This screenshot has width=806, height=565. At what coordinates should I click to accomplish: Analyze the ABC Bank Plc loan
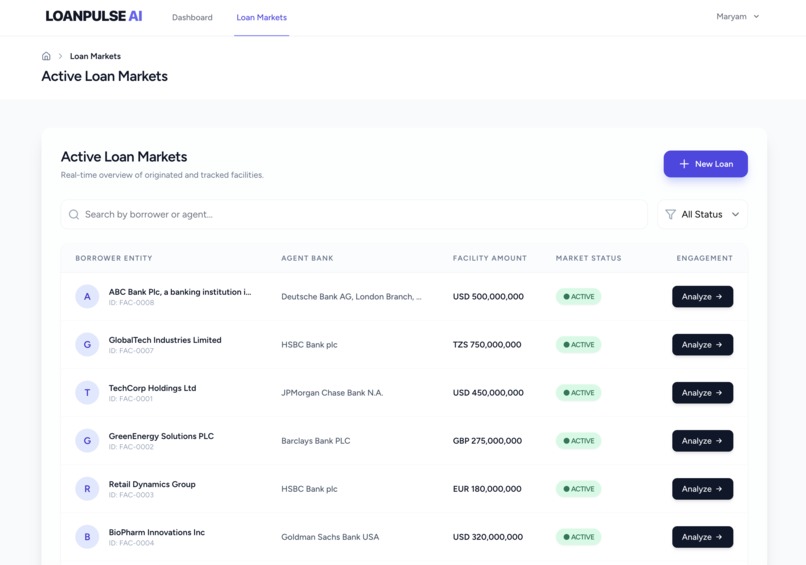pos(703,297)
